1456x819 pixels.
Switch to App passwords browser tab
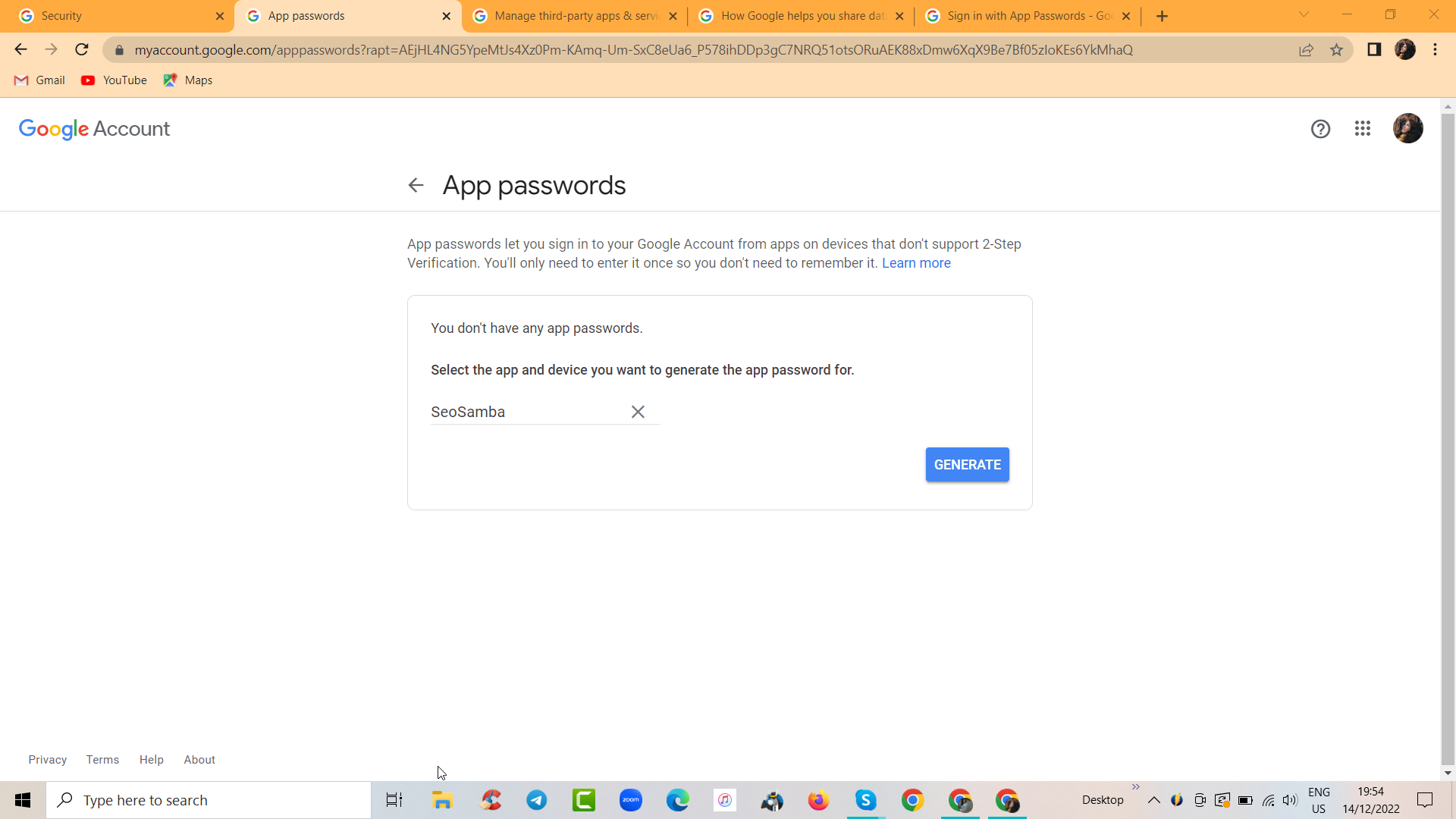(x=308, y=15)
